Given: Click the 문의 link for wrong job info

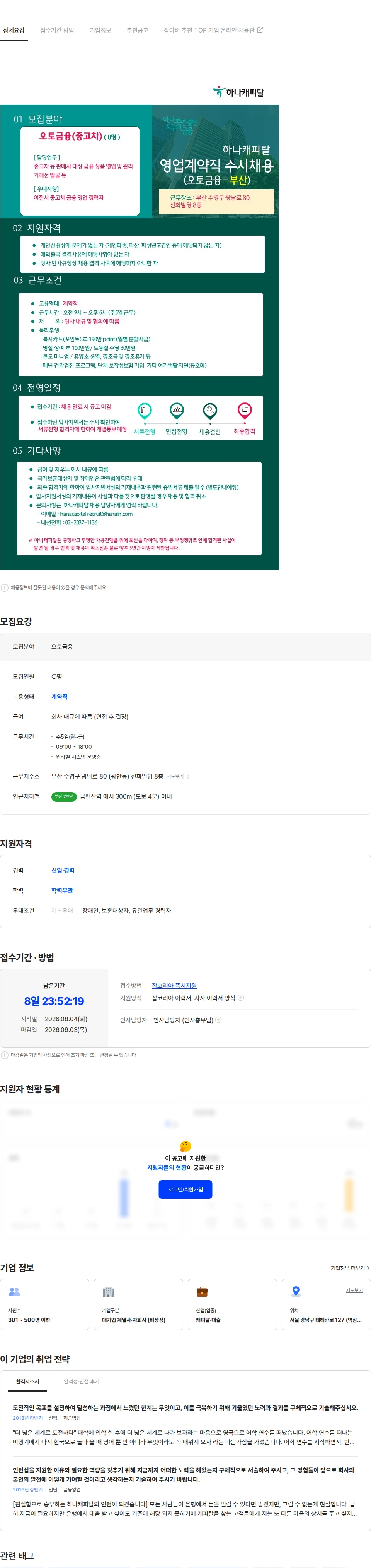Looking at the screenshot, I should (x=85, y=587).
